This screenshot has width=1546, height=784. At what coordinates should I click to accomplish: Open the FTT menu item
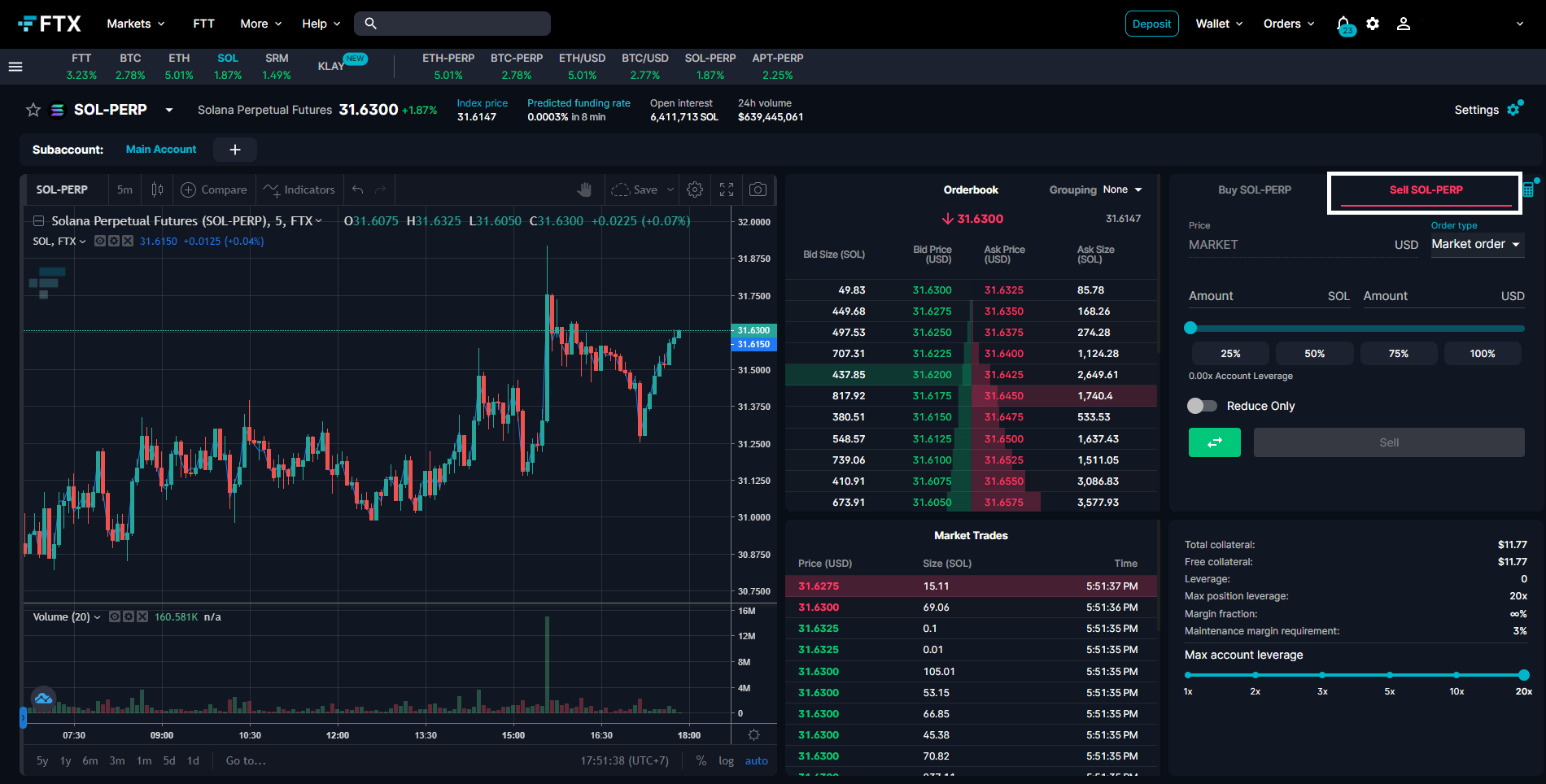(x=203, y=24)
